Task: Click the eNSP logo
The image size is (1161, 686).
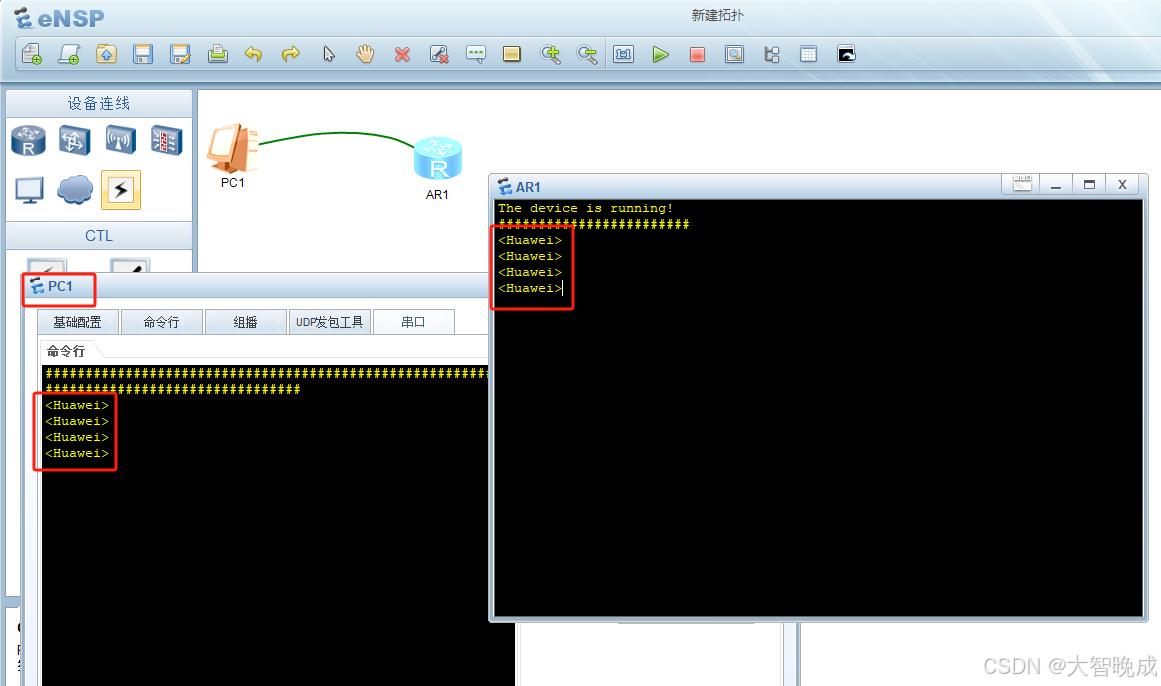Action: pyautogui.click(x=59, y=18)
